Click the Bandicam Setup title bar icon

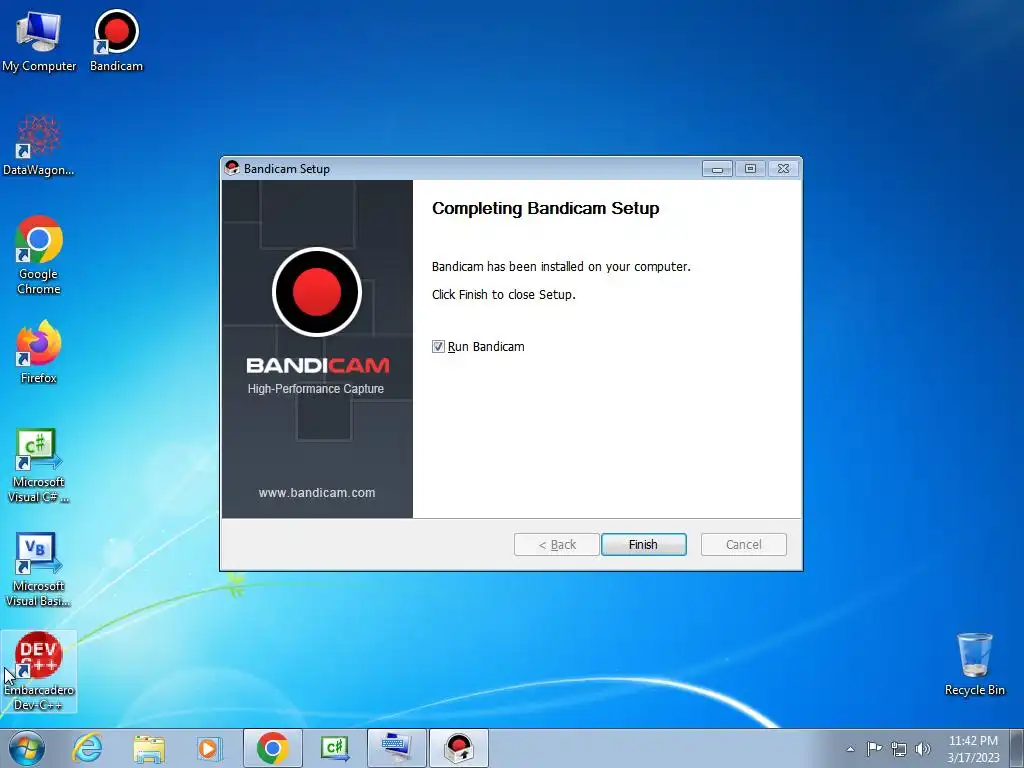coord(232,168)
